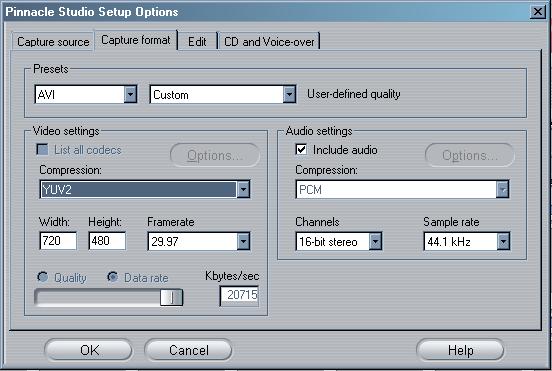Screen dimensions: 552x371
Task: Switch to the Capture source tab
Action: (x=53, y=42)
